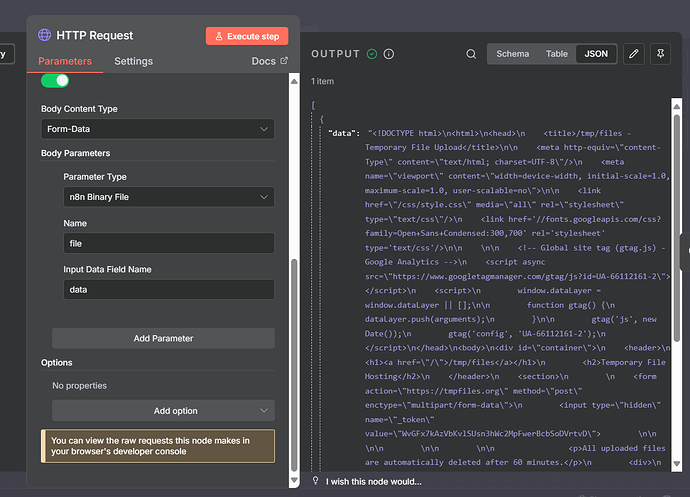Click the external link icon beside Docs
The height and width of the screenshot is (497, 690).
[283, 61]
